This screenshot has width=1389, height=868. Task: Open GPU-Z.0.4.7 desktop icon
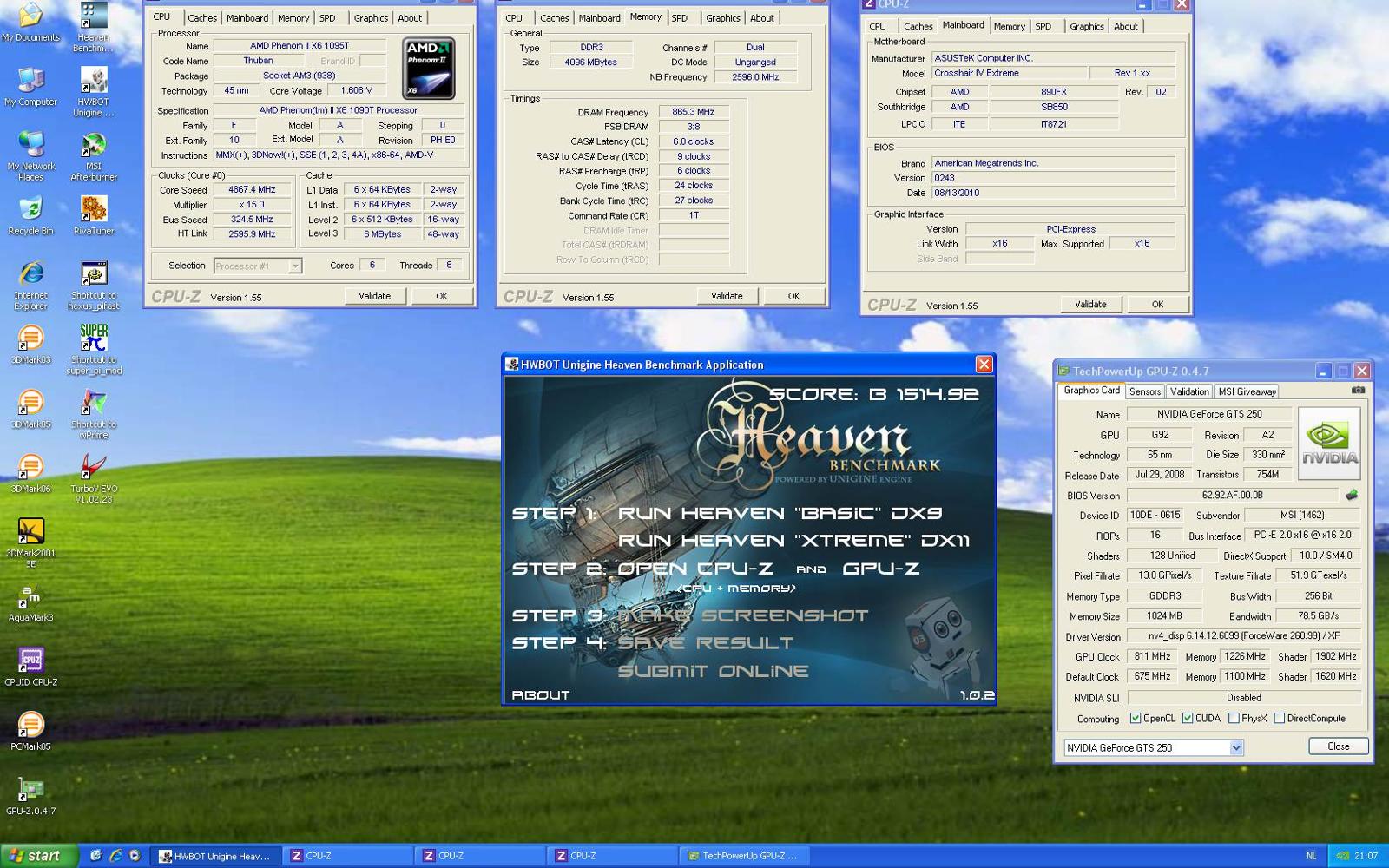pyautogui.click(x=30, y=795)
